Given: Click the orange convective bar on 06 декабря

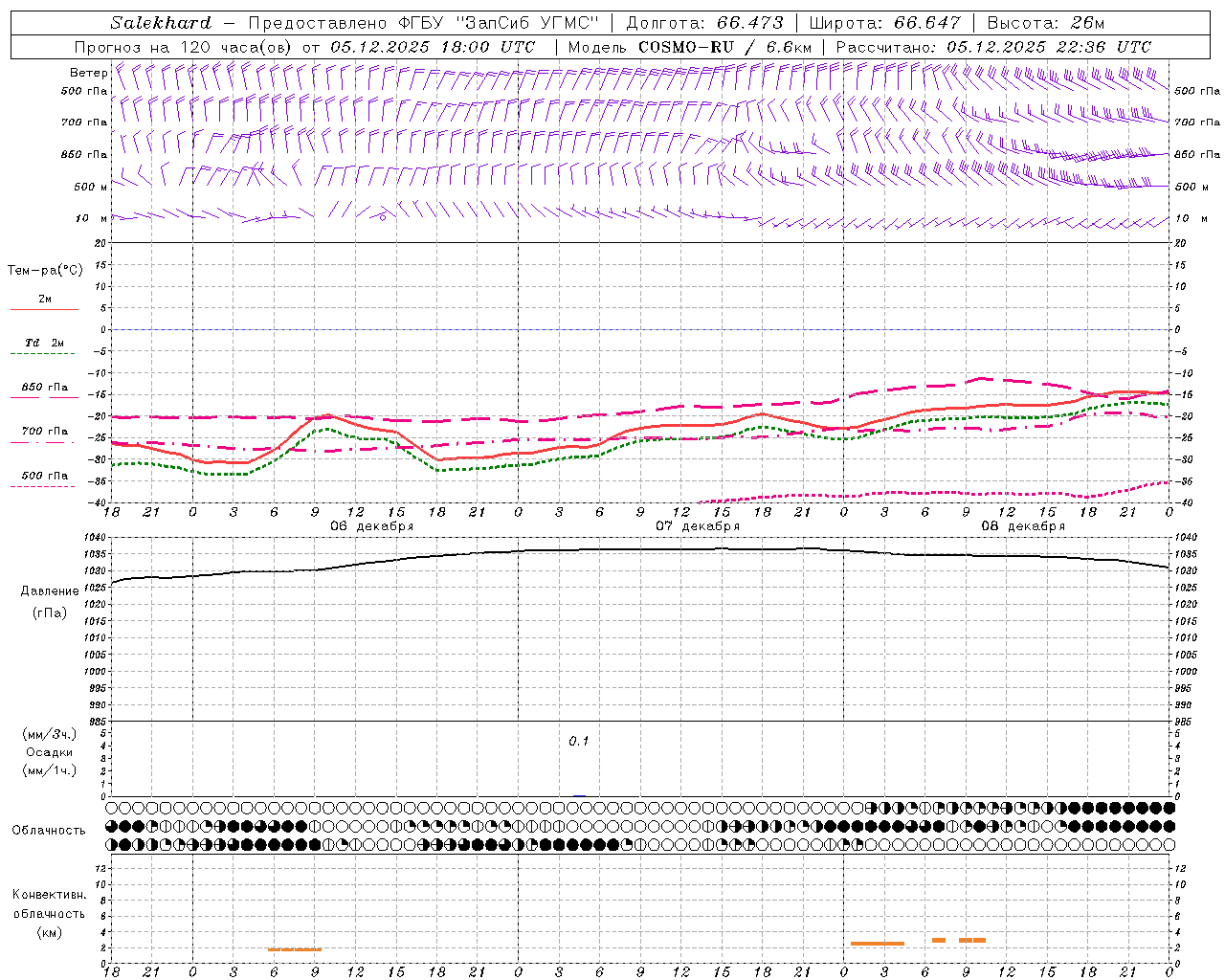Looking at the screenshot, I should (x=295, y=949).
